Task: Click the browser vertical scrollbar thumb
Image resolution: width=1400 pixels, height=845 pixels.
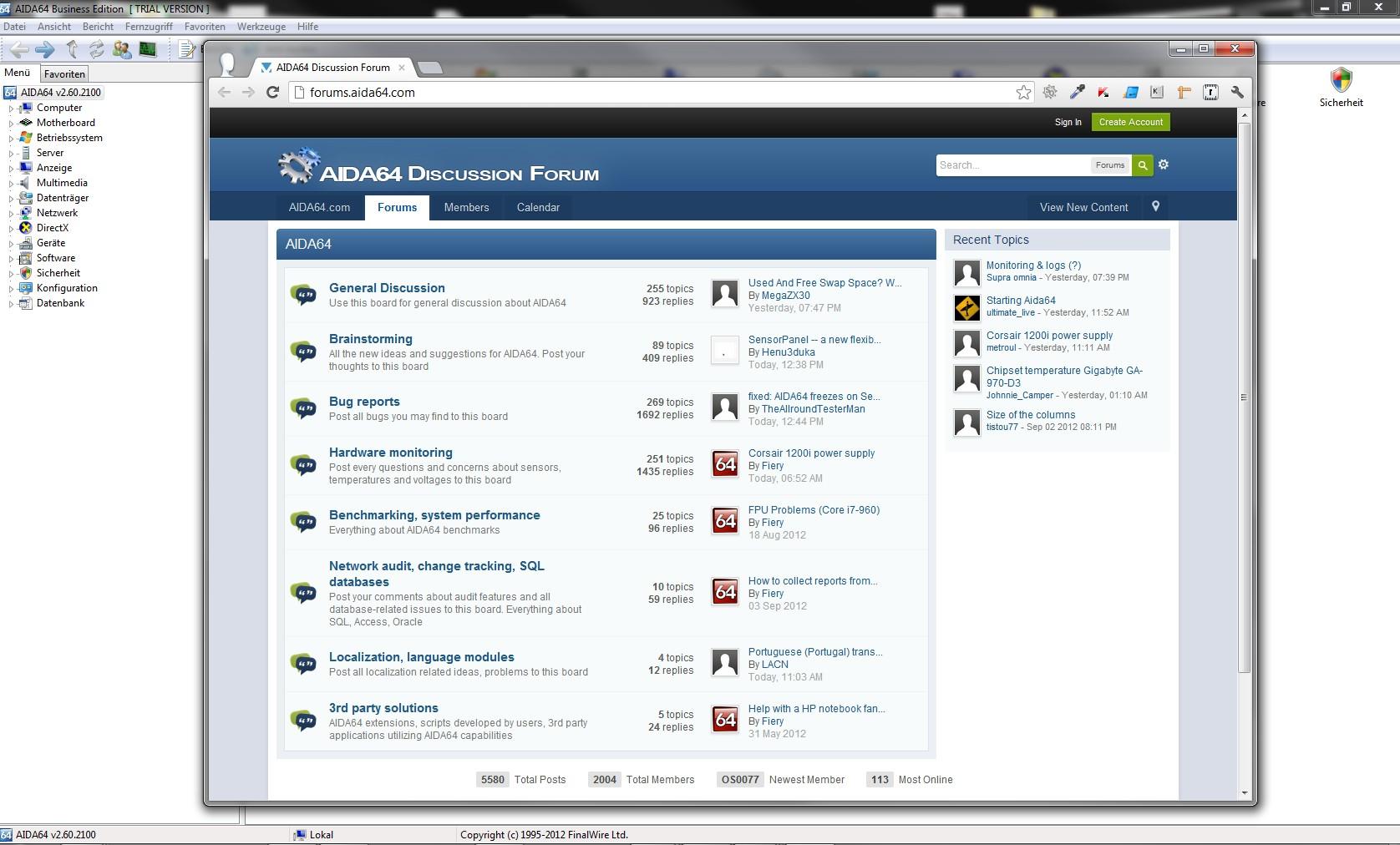Action: [1244, 397]
